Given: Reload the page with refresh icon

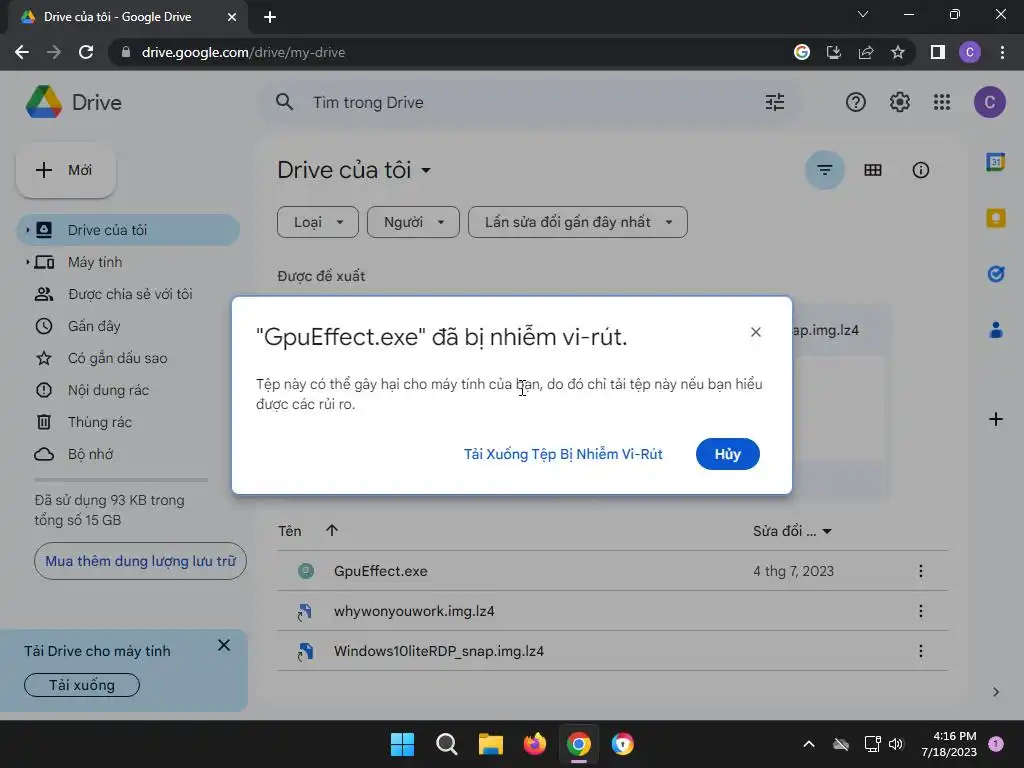Looking at the screenshot, I should point(86,52).
